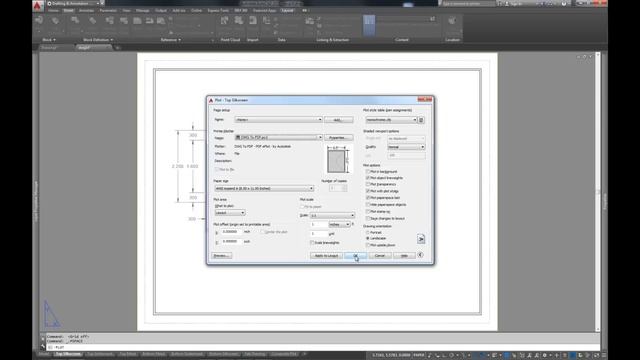Select Portrait drawing orientation
The image size is (640, 360).
pyautogui.click(x=368, y=232)
